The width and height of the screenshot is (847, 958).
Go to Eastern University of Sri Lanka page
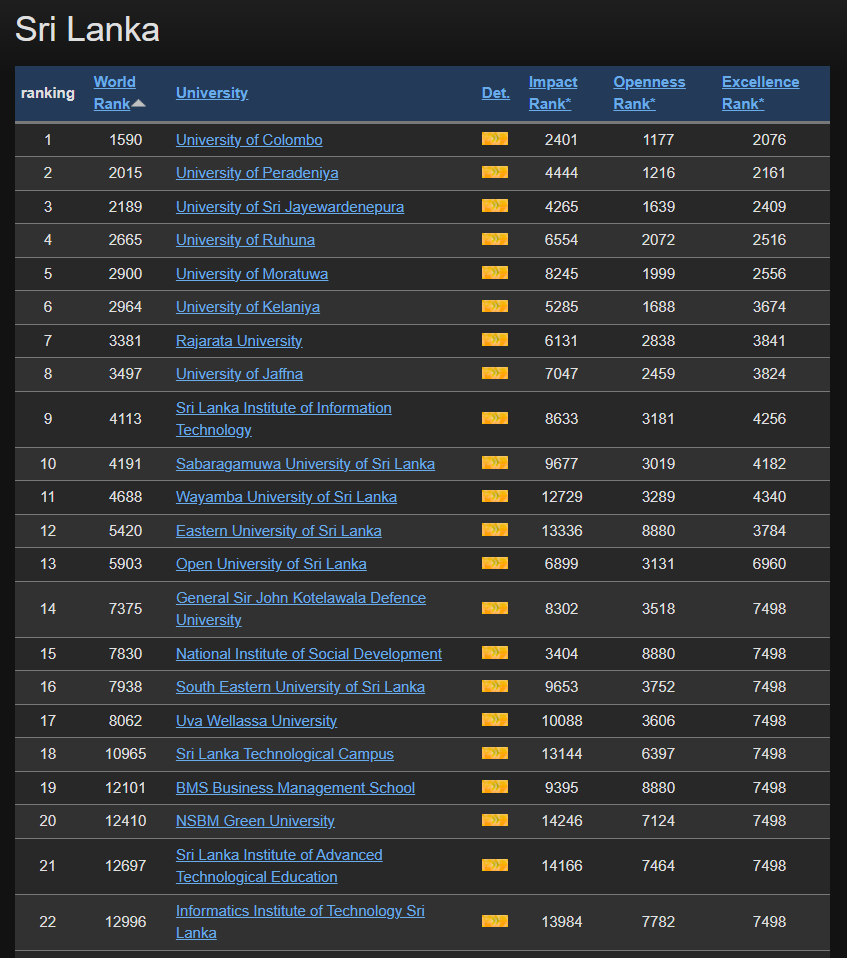(x=279, y=531)
